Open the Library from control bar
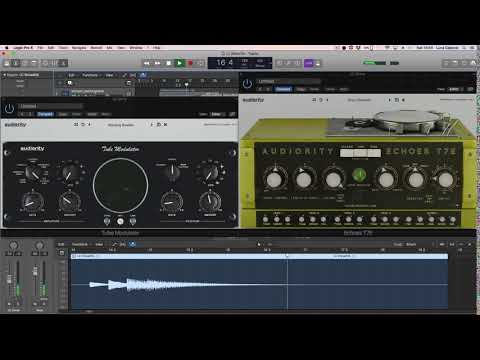 click(x=7, y=63)
